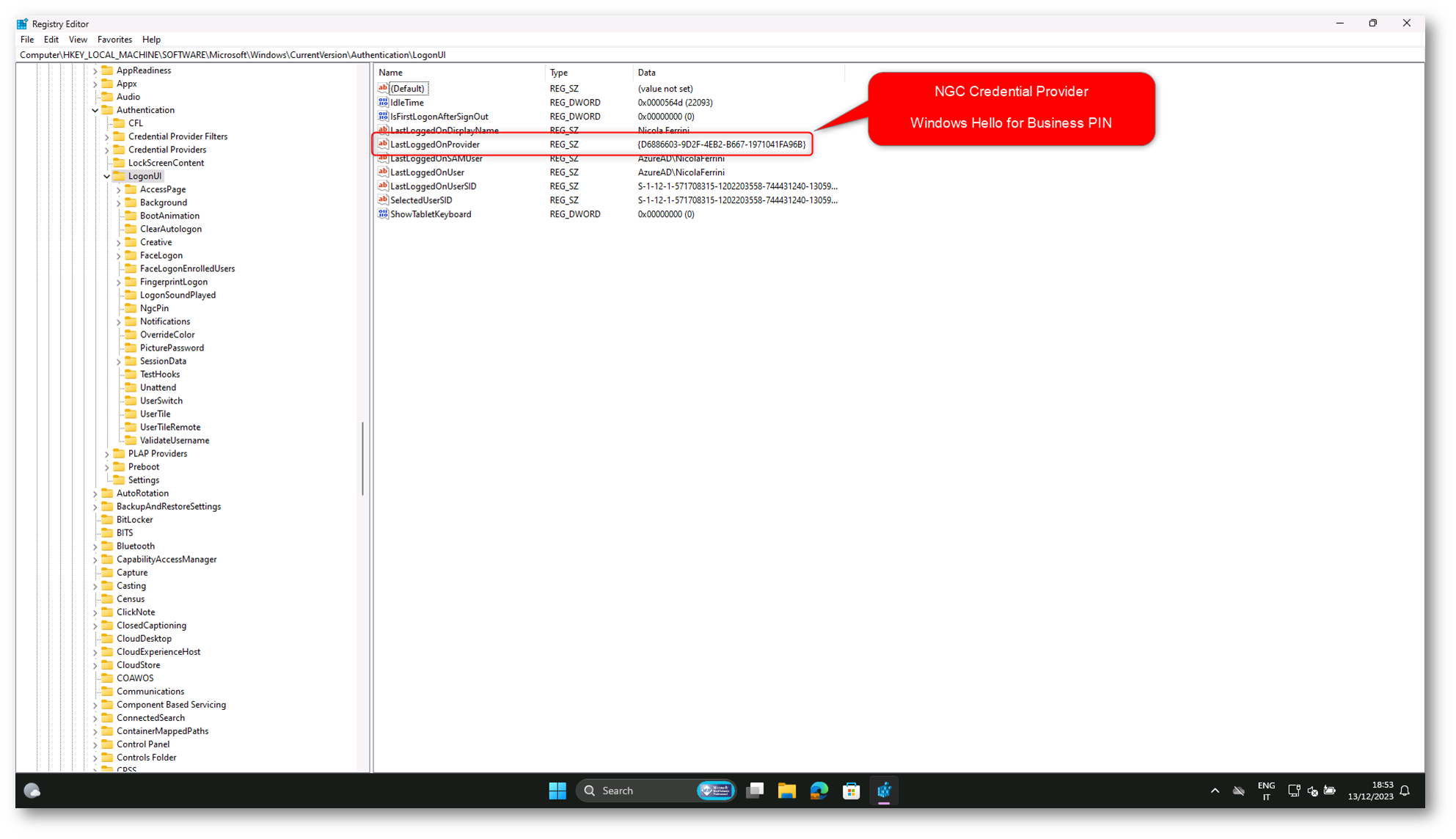
Task: Select the ValidateUsername key
Action: click(x=175, y=440)
